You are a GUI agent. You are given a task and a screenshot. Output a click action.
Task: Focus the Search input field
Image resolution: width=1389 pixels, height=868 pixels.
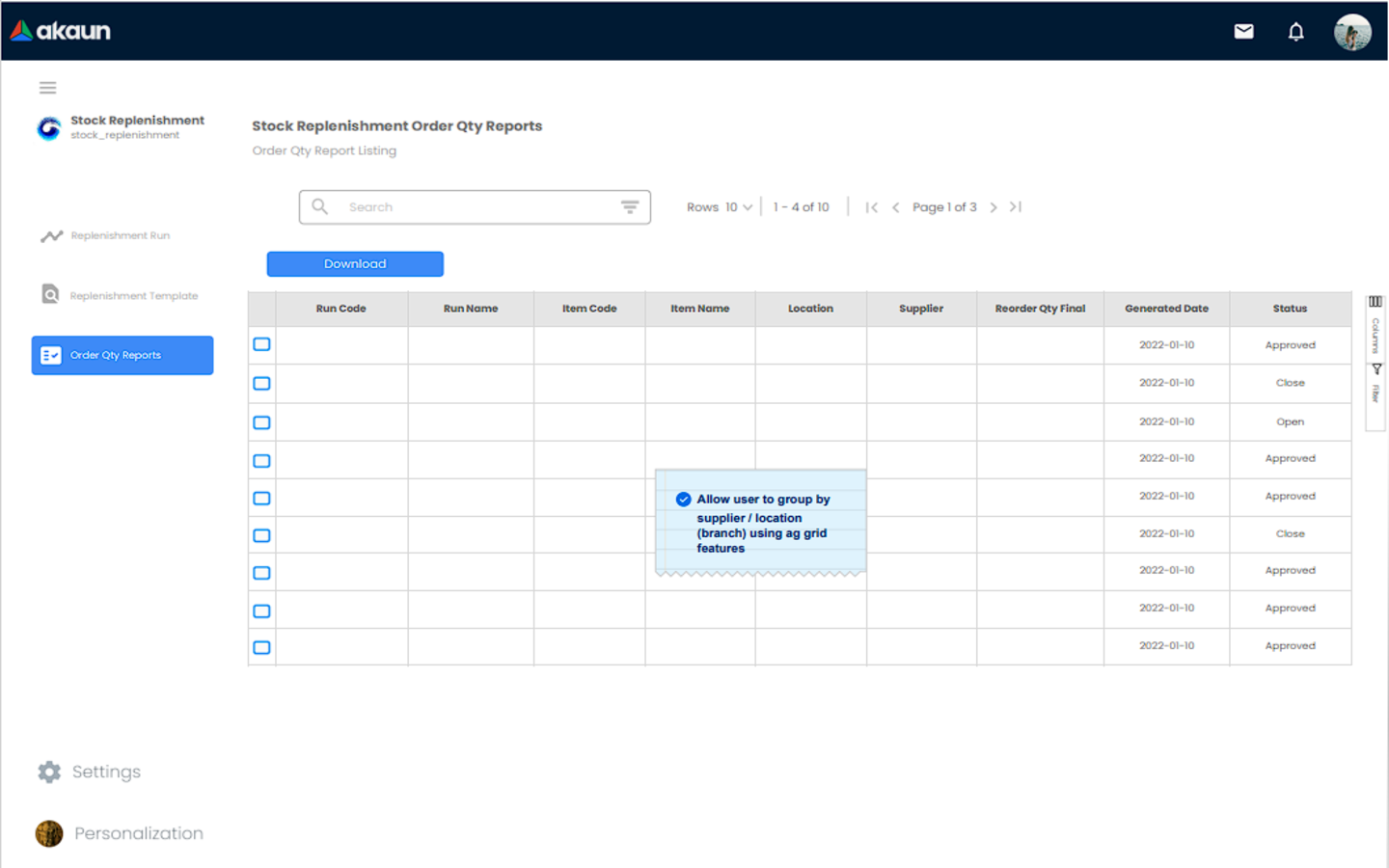tap(475, 207)
